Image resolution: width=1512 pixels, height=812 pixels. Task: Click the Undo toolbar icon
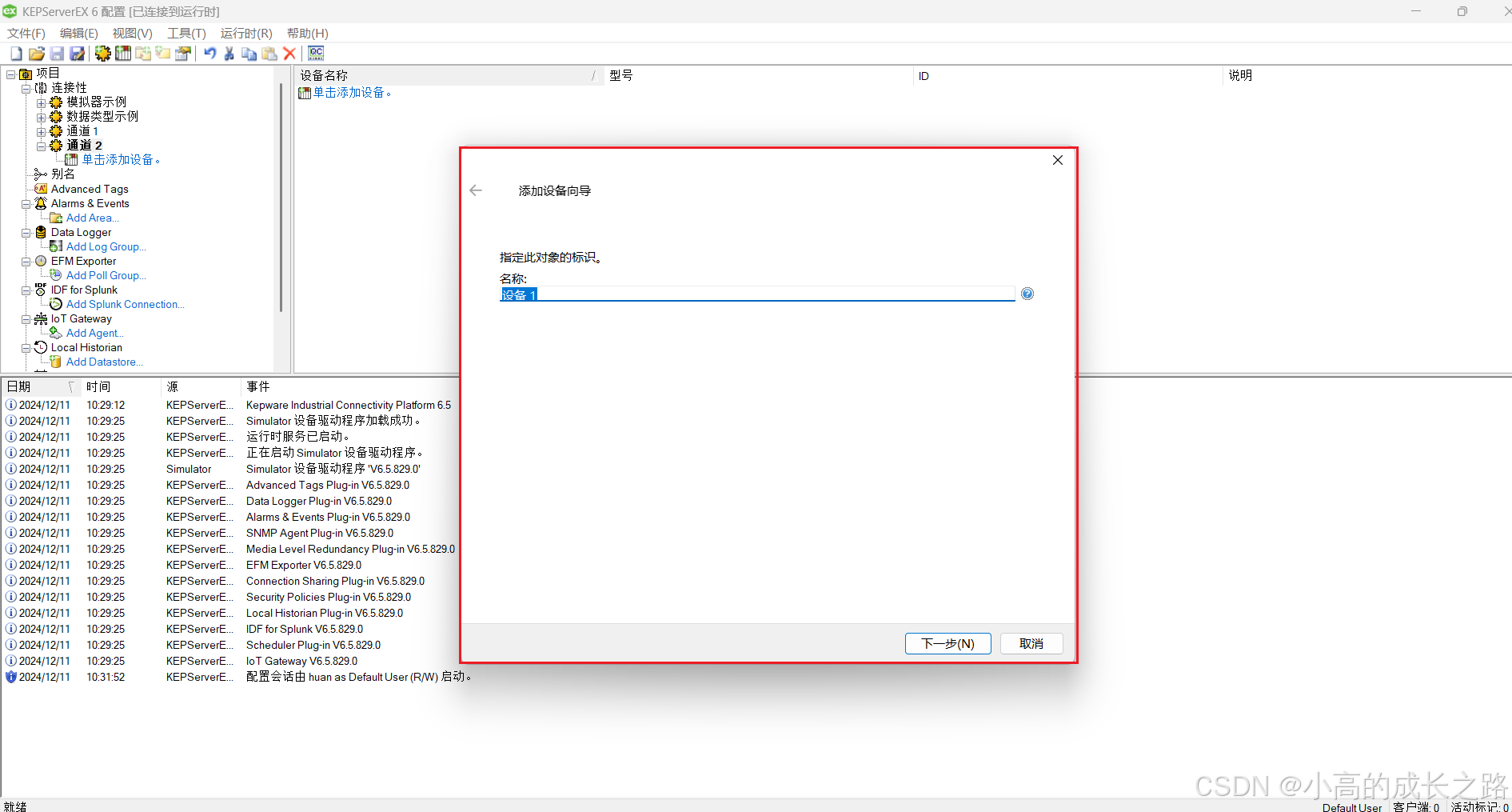point(210,54)
